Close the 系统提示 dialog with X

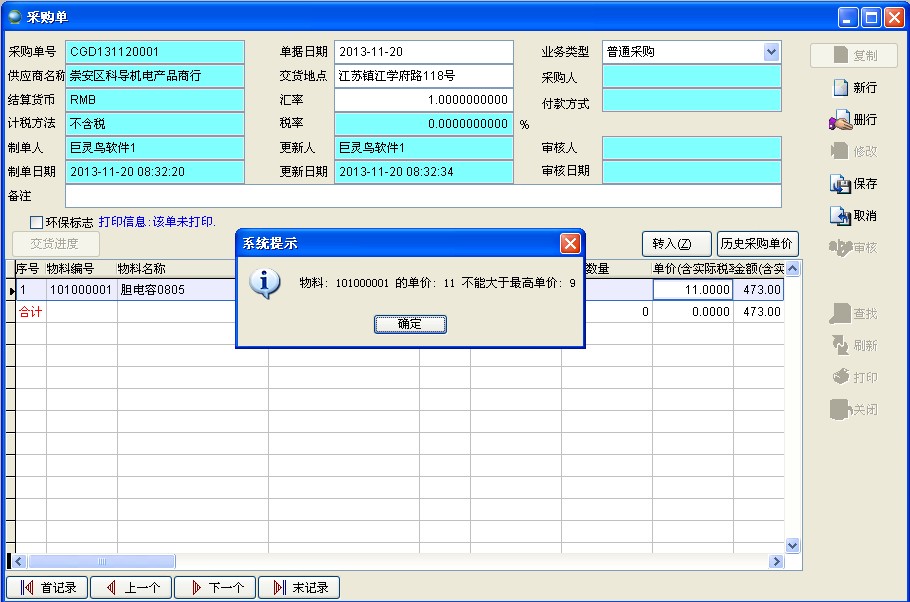pos(569,243)
